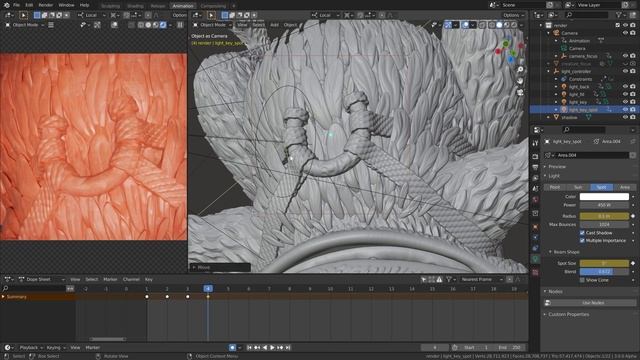Toggle camera view gizmo in 3D viewport
The height and width of the screenshot is (360, 640).
tap(520, 92)
